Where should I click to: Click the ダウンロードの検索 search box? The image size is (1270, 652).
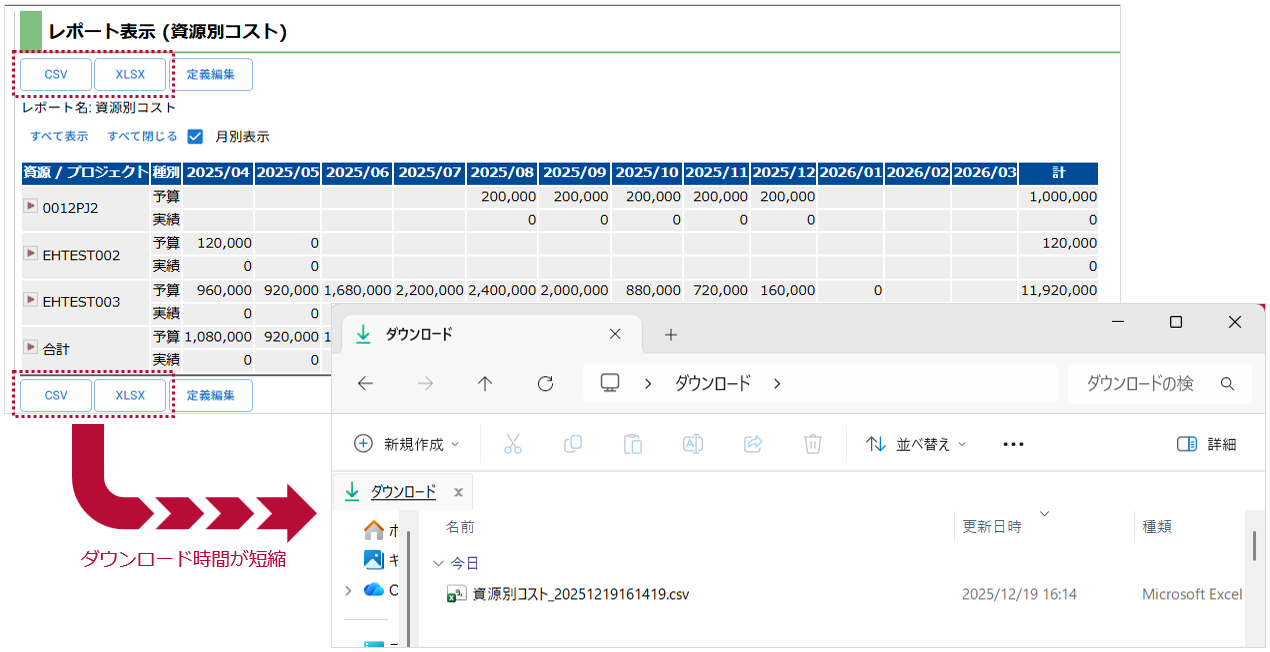pos(1150,383)
